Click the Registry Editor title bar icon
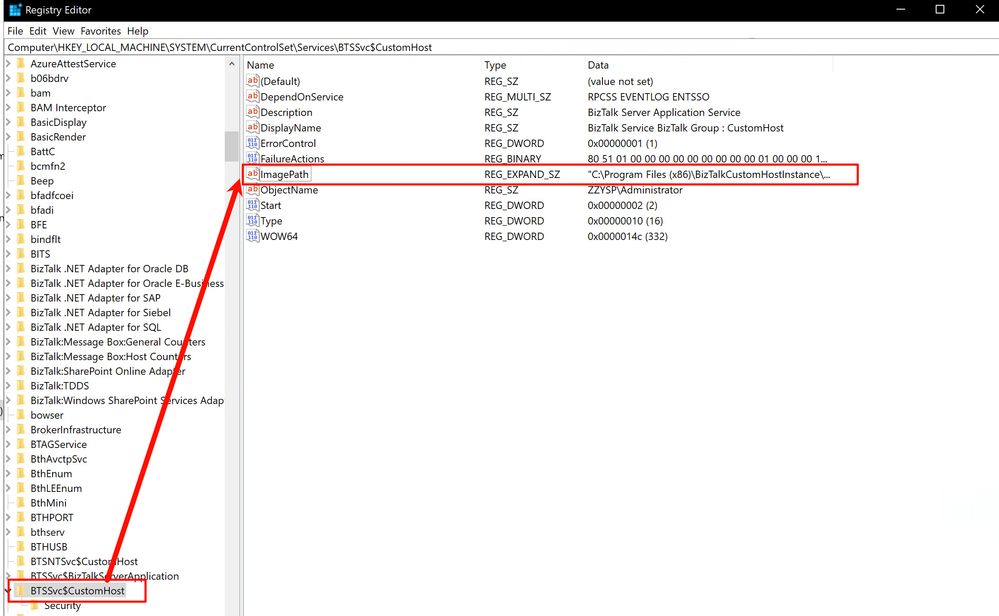The height and width of the screenshot is (616, 999). [x=15, y=10]
